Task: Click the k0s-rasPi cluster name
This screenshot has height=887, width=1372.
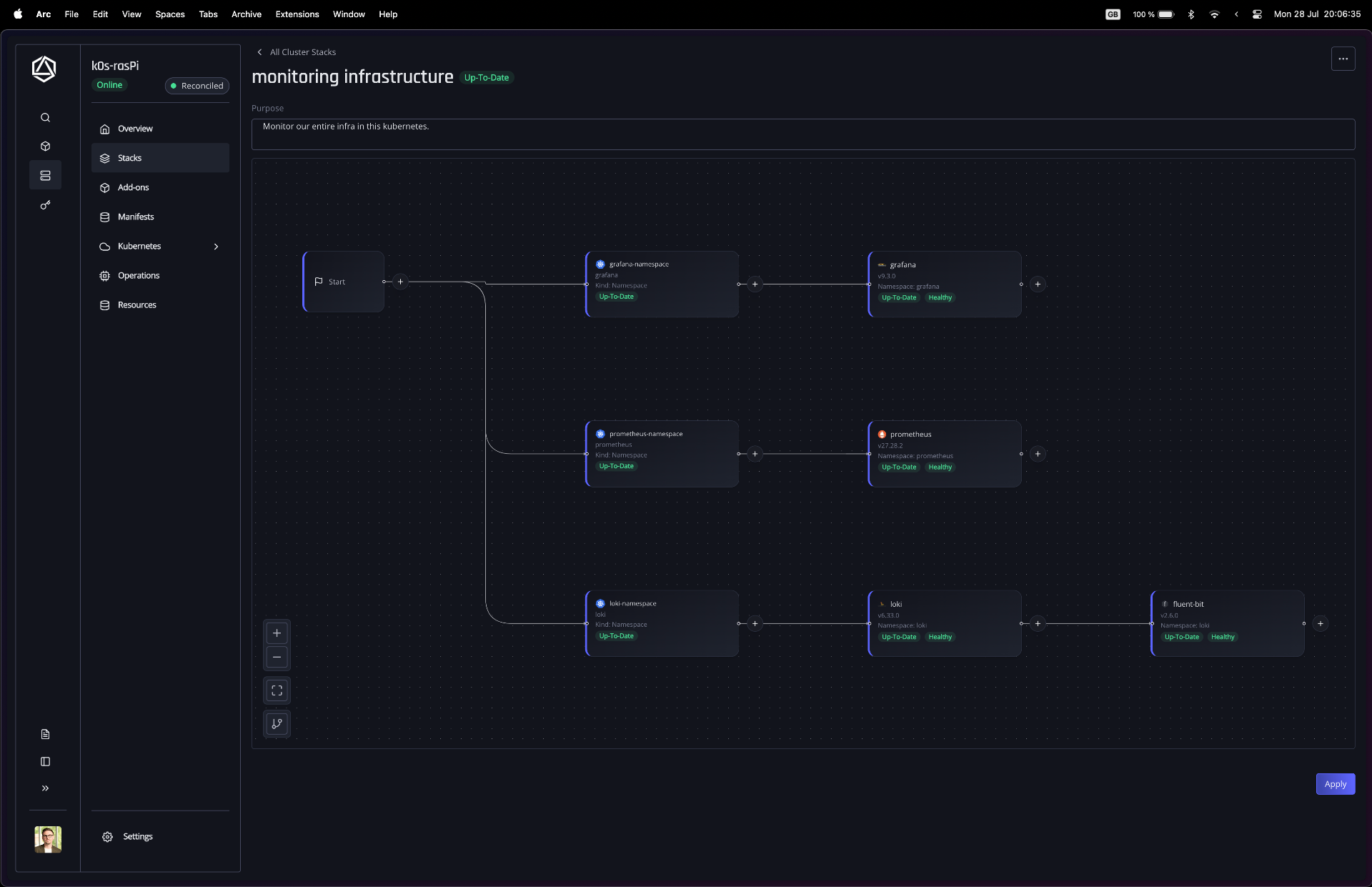Action: point(115,66)
